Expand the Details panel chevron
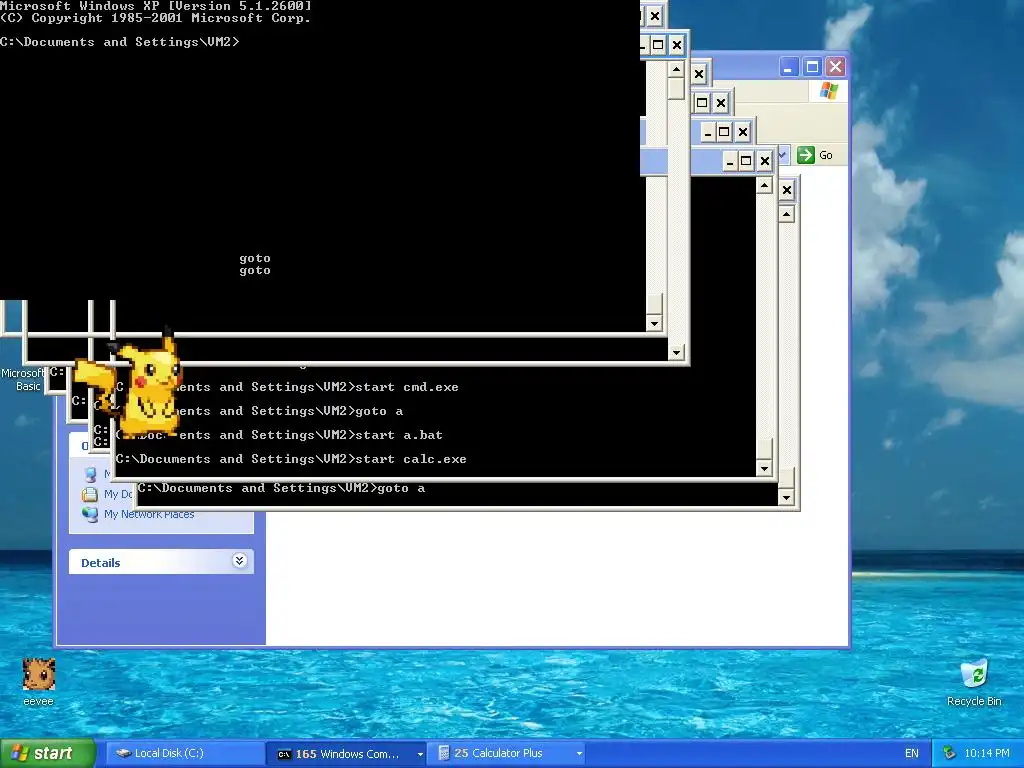1024x768 pixels. tap(239, 560)
